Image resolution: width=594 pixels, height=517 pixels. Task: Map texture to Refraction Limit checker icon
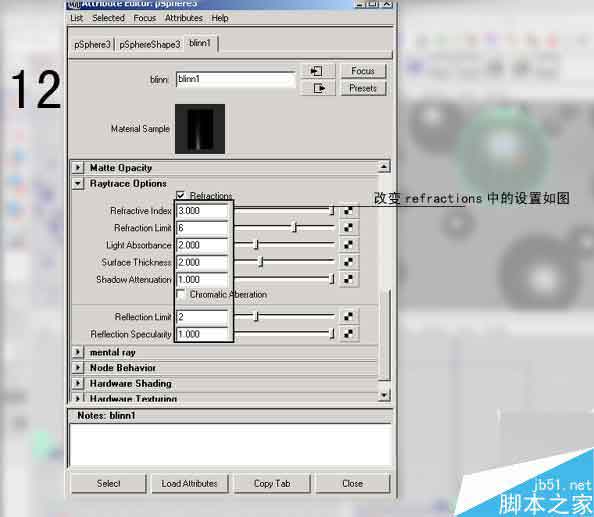click(x=348, y=228)
